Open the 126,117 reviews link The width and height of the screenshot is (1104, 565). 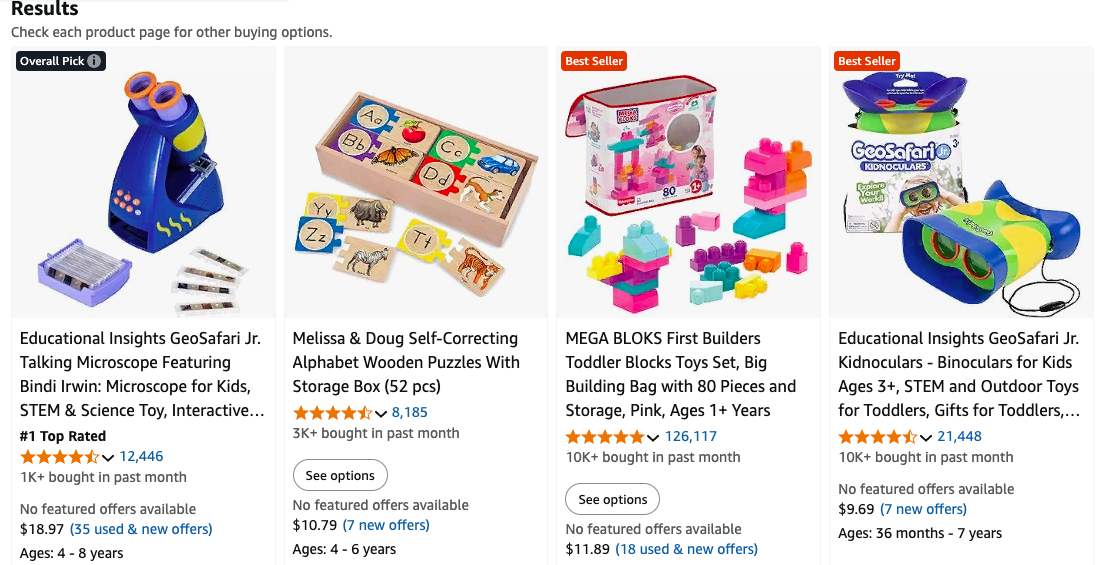coord(691,437)
